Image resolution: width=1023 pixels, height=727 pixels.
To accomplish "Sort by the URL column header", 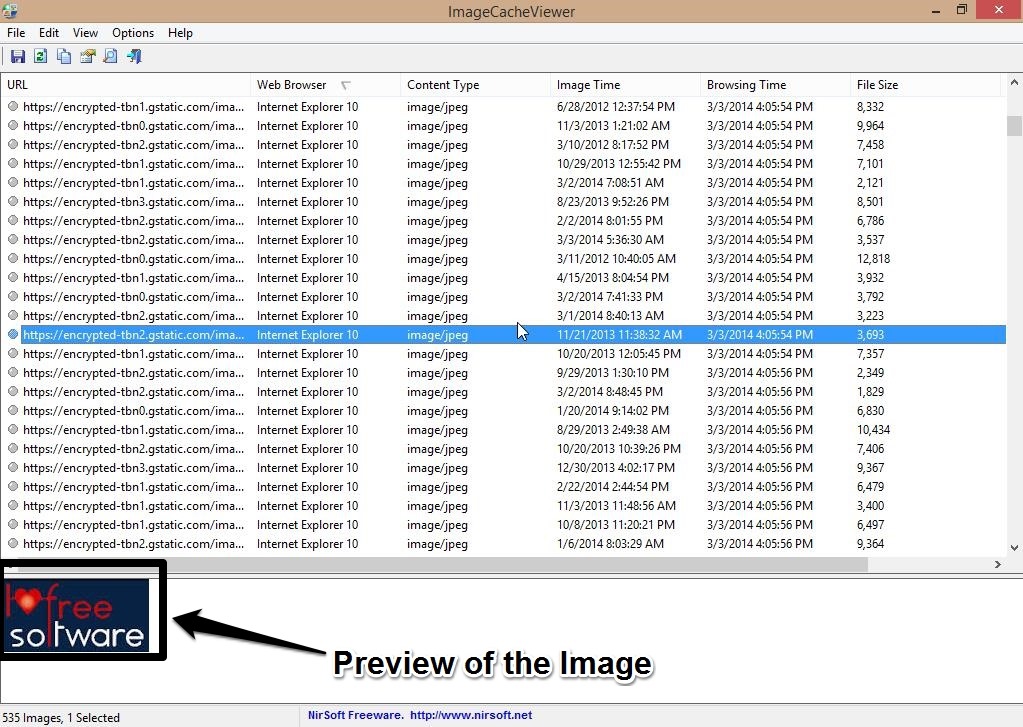I will pyautogui.click(x=125, y=85).
